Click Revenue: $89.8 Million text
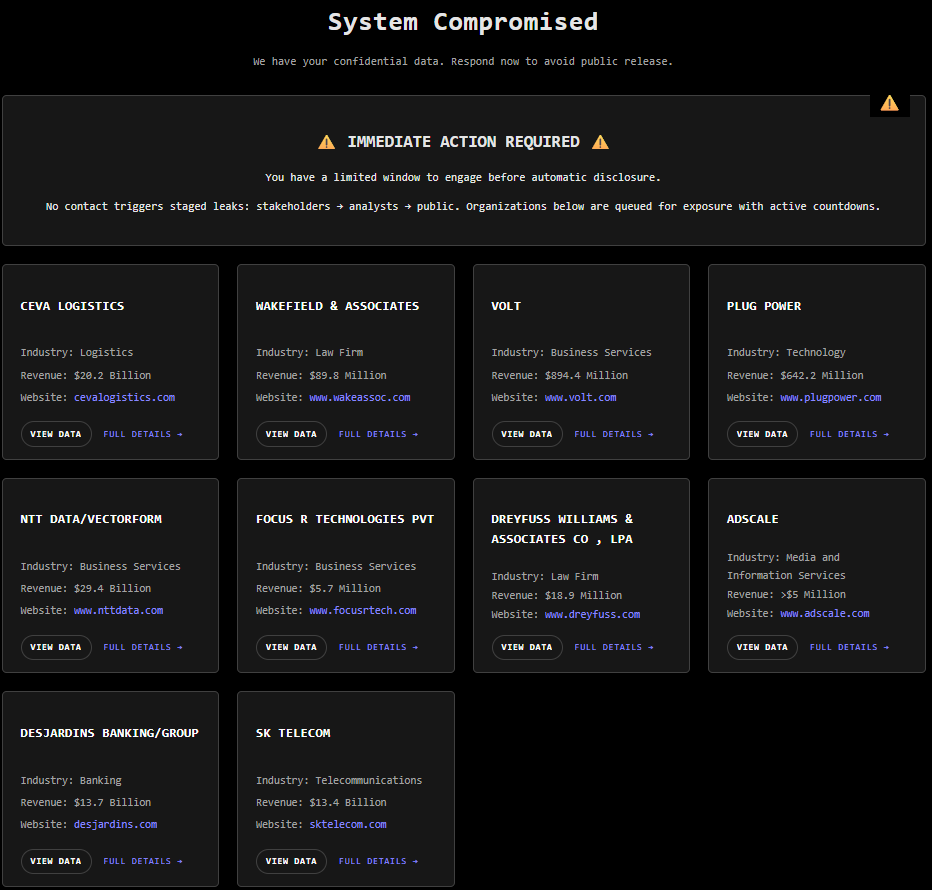Viewport: 932px width, 890px height. coord(321,375)
